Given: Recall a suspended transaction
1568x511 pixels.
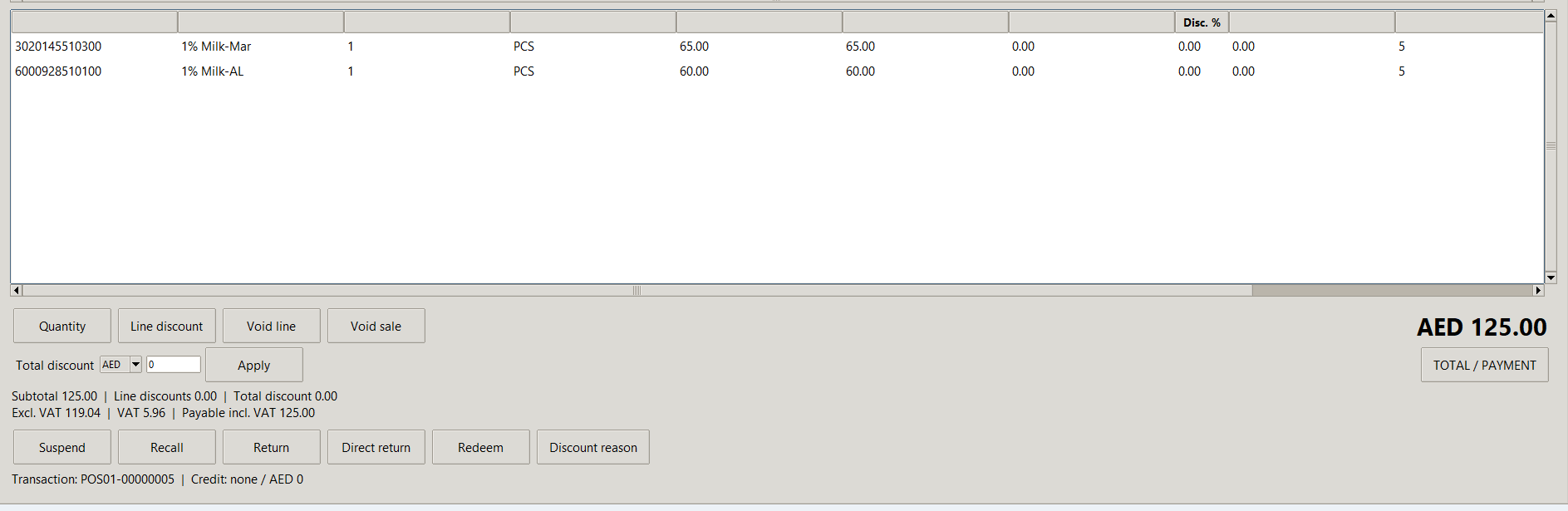Looking at the screenshot, I should [x=167, y=447].
